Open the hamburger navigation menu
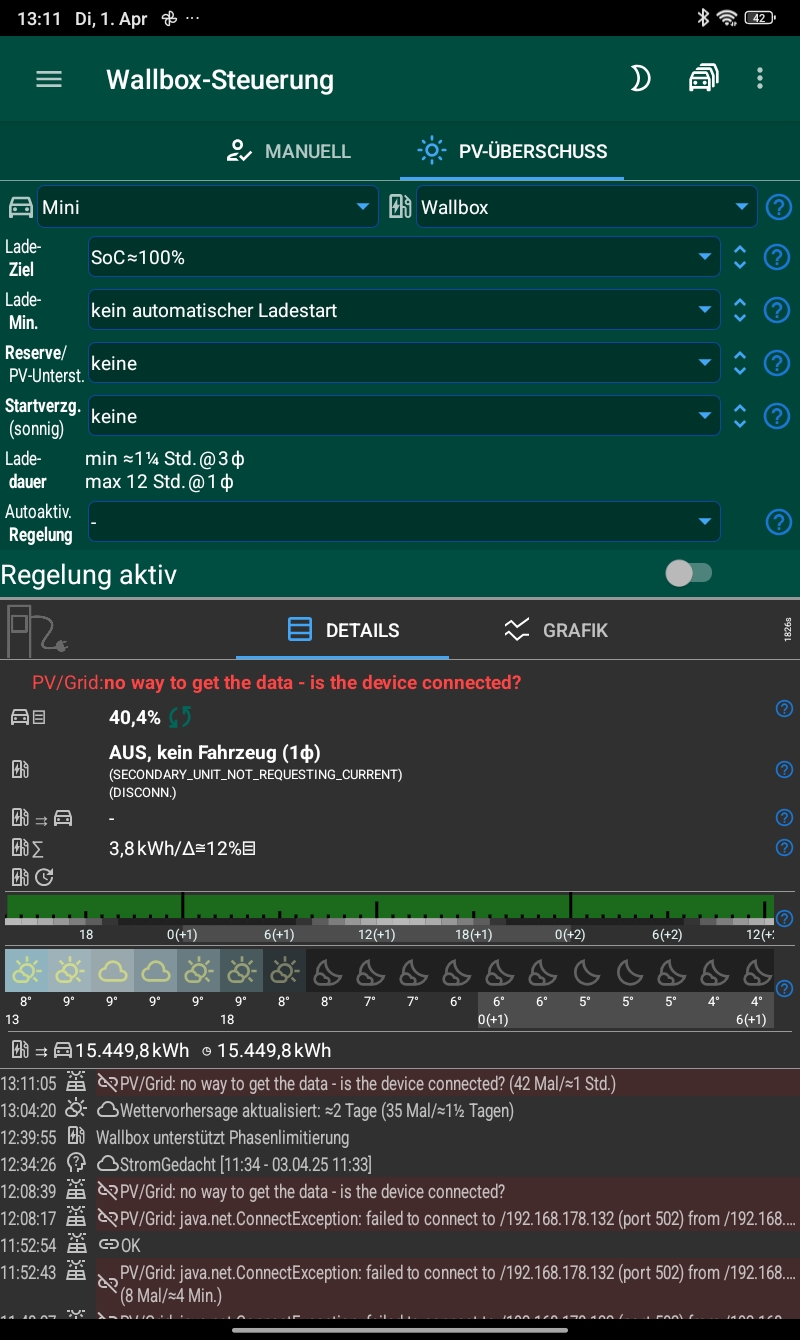The height and width of the screenshot is (1340, 800). [49, 80]
